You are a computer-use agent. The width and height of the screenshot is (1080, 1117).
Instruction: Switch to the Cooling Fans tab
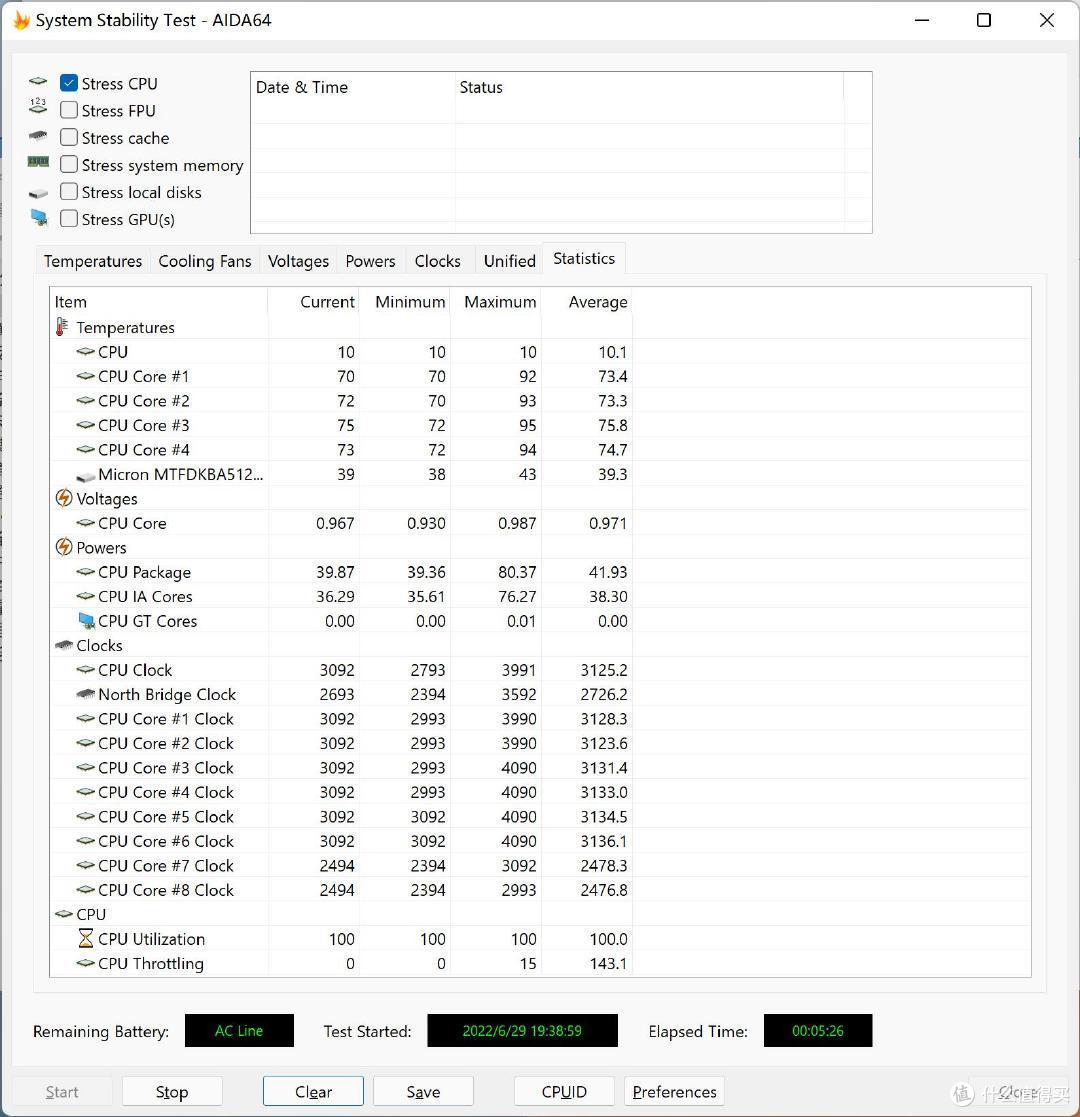coord(204,261)
